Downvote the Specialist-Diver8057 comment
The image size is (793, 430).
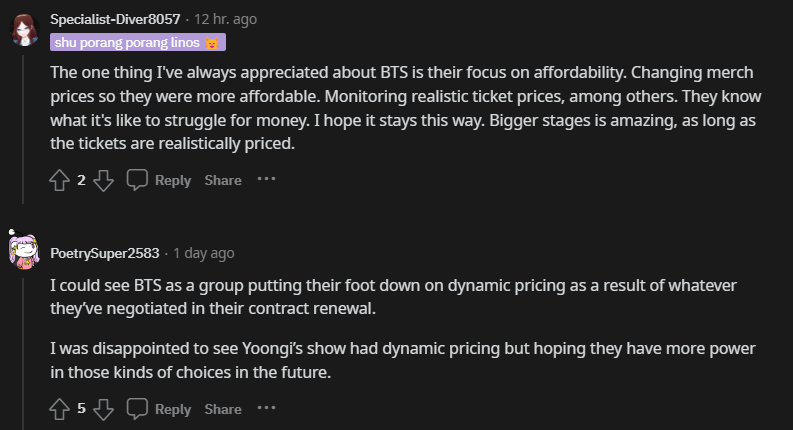pyautogui.click(x=104, y=180)
